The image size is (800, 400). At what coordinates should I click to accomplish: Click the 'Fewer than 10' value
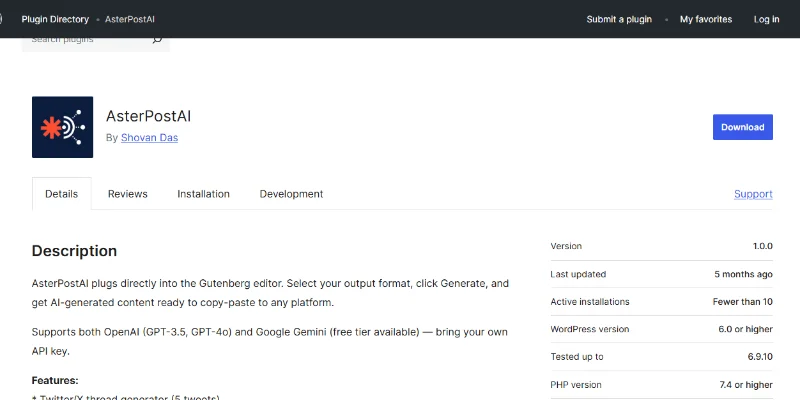[x=742, y=302]
